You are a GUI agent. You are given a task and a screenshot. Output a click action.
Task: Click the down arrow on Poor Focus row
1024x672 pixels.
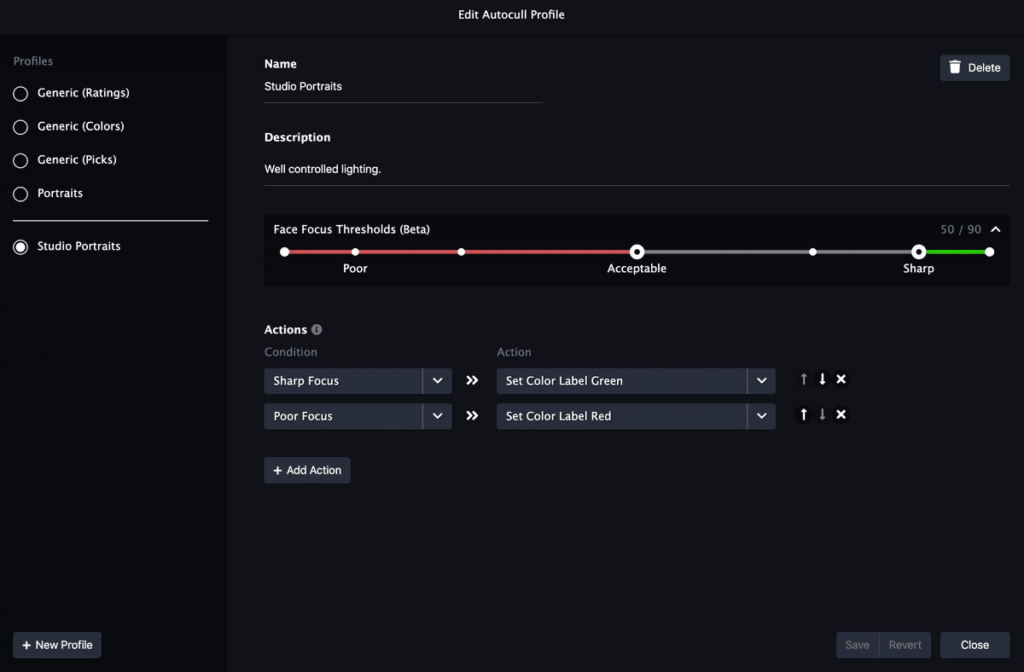[822, 415]
